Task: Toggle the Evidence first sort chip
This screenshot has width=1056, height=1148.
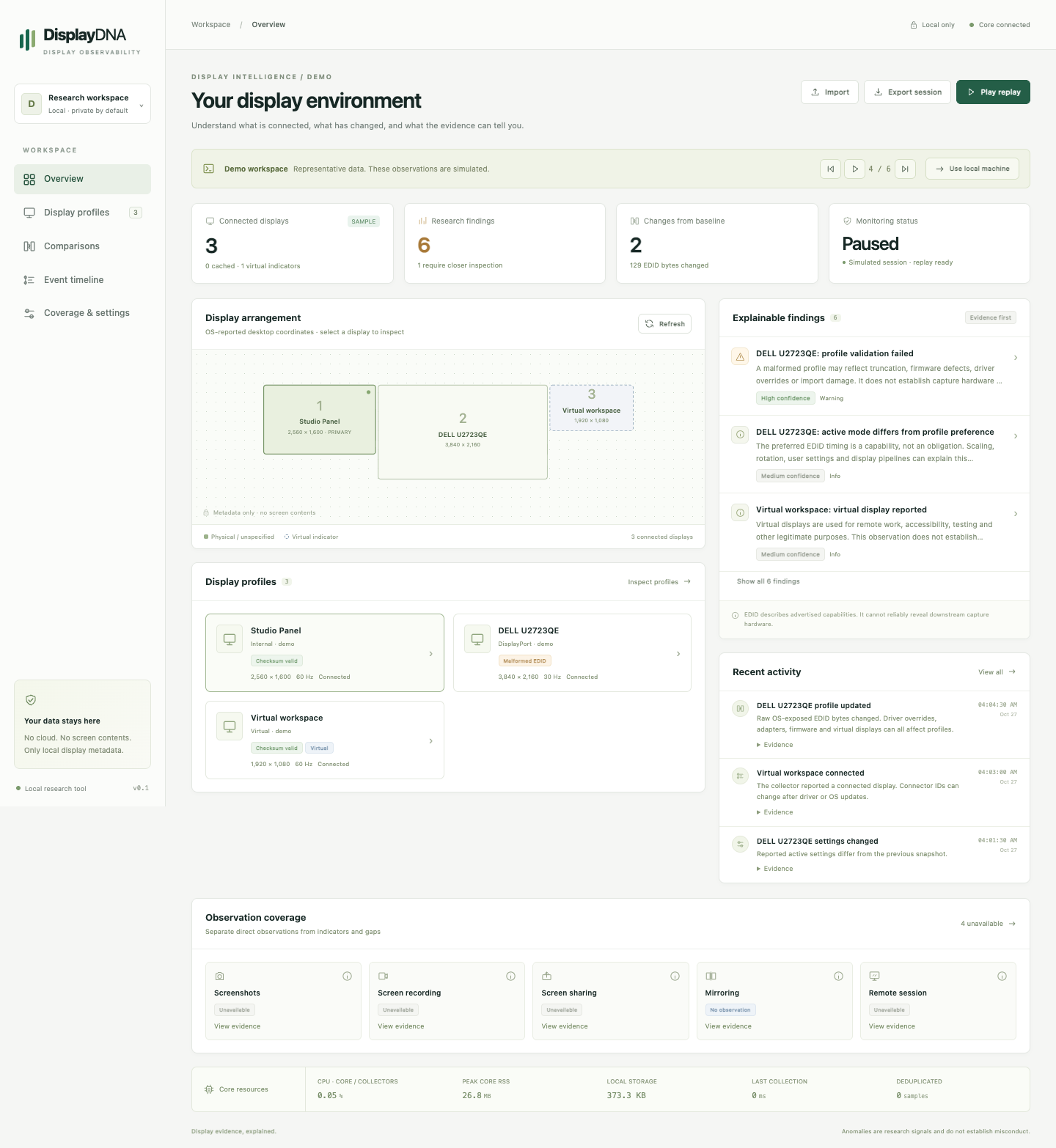Action: (x=990, y=318)
